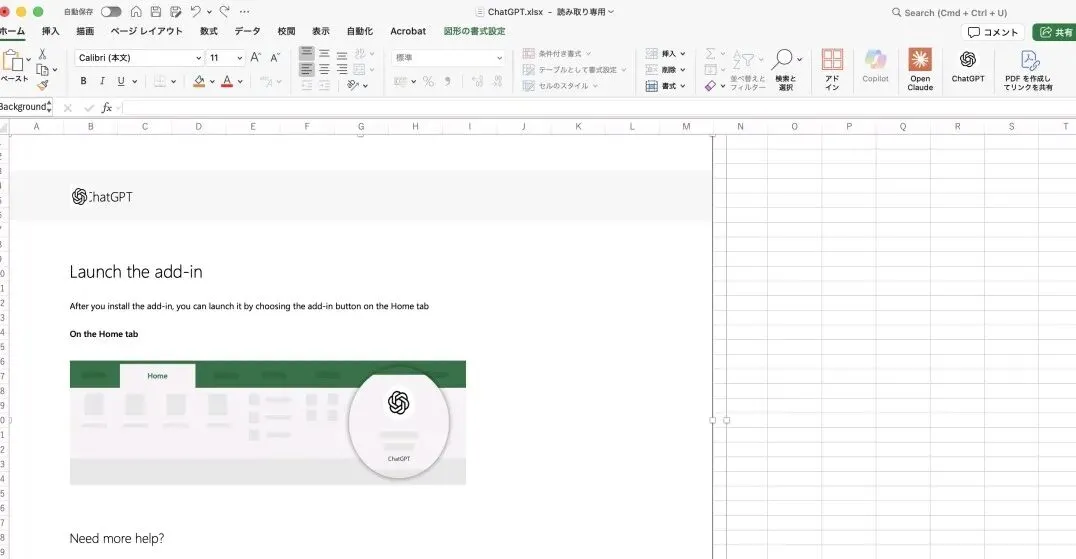Open the 条件付き書式 menu

557,53
